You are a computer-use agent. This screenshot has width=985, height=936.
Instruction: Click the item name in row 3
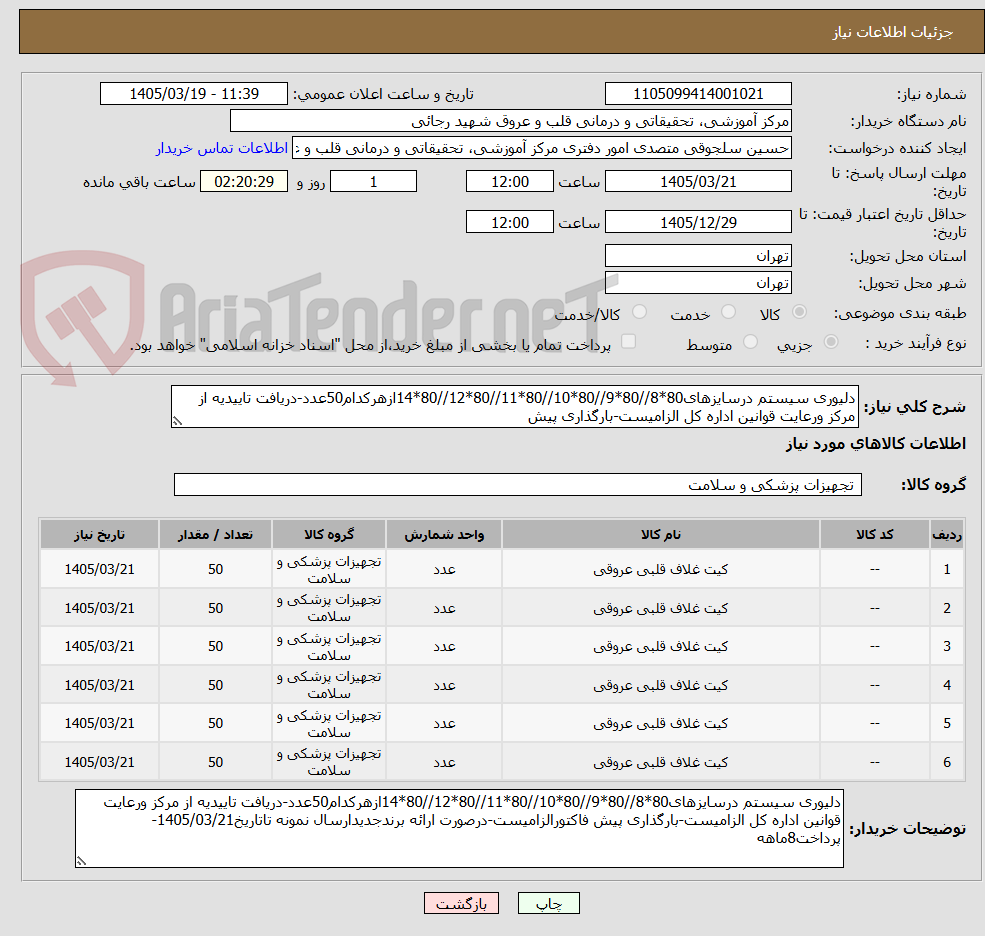point(660,646)
